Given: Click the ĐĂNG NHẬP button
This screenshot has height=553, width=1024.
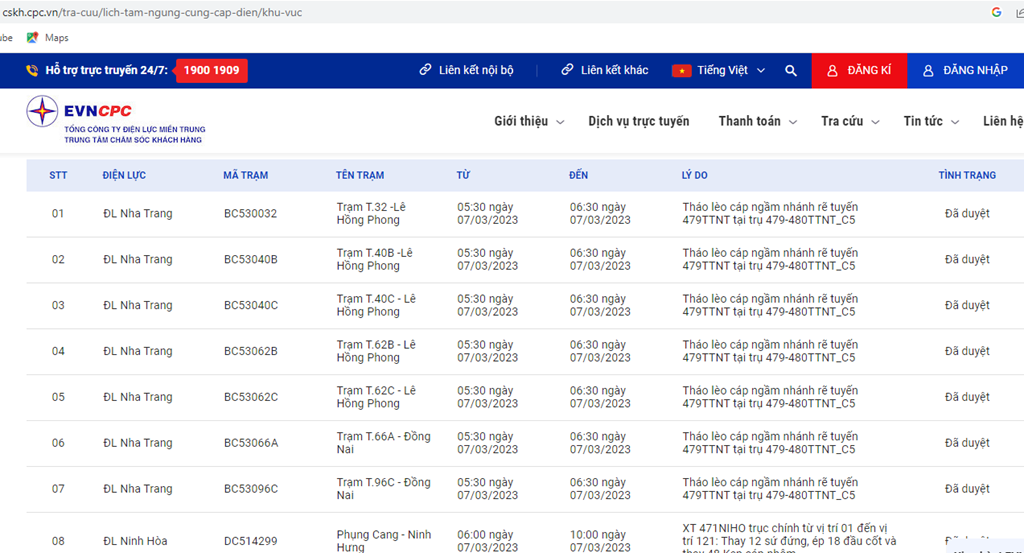Looking at the screenshot, I should point(965,71).
